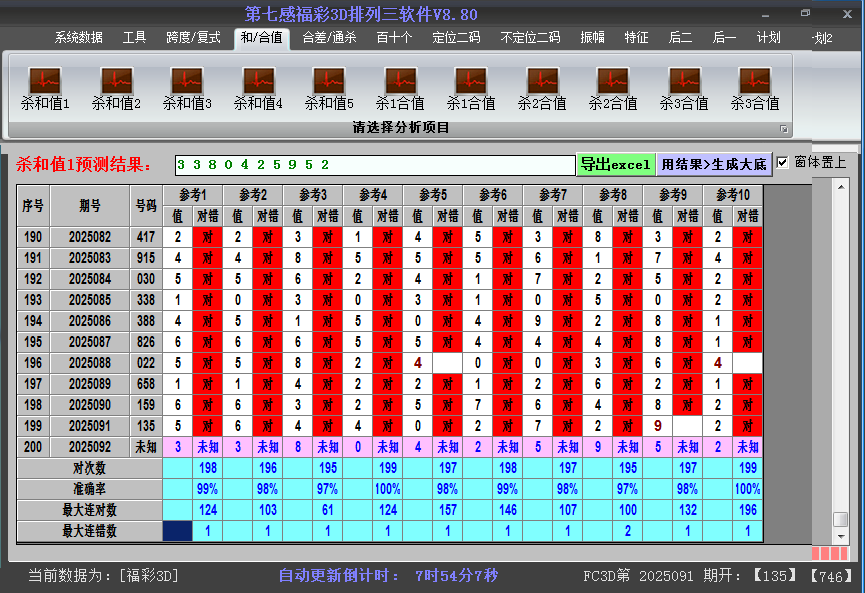Click the 对次数 row label
The image size is (865, 593).
tap(90, 468)
